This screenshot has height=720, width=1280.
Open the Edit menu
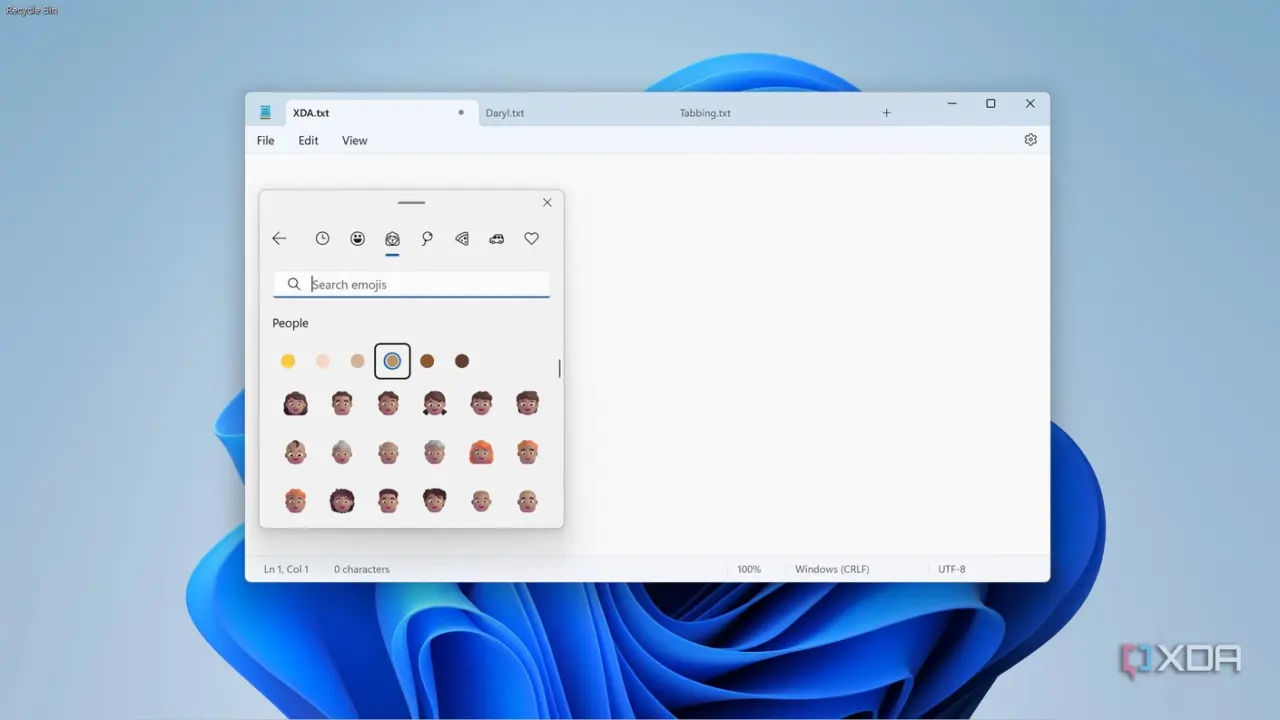click(308, 140)
